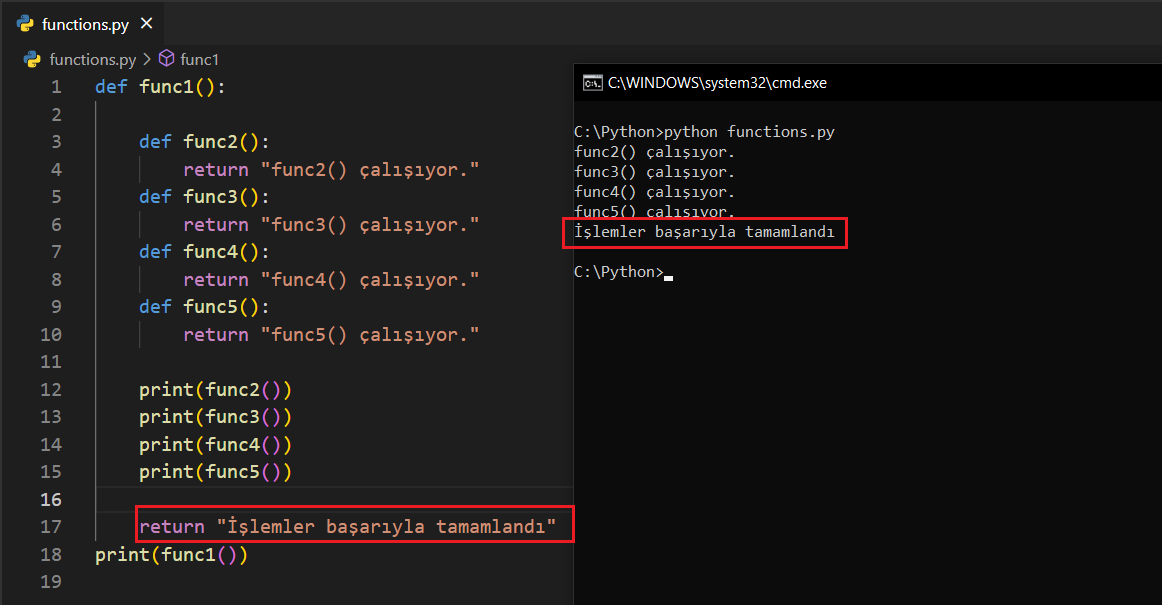Image resolution: width=1162 pixels, height=605 pixels.
Task: Click def func5() on line 9
Action: click(x=204, y=307)
